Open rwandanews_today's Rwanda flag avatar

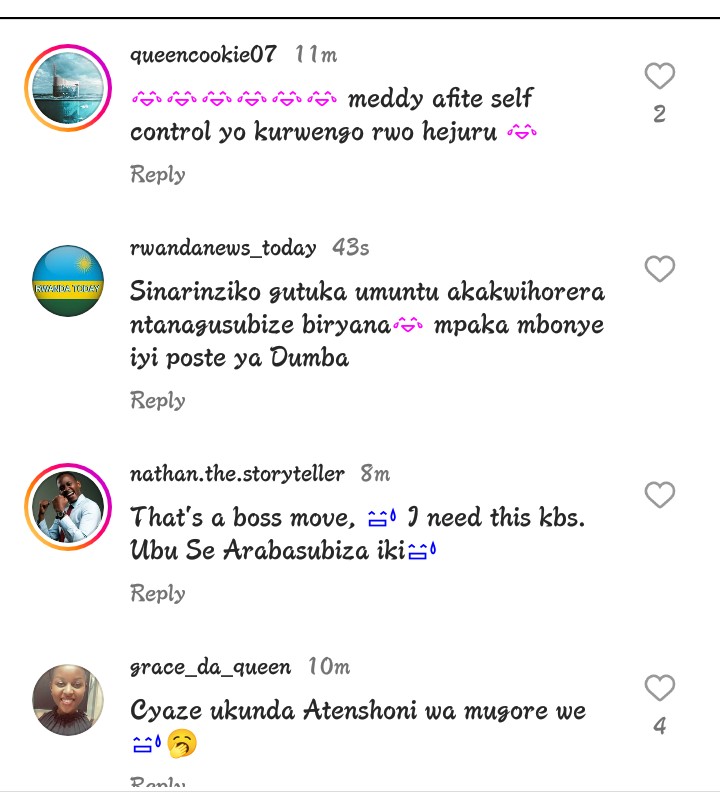tap(68, 281)
